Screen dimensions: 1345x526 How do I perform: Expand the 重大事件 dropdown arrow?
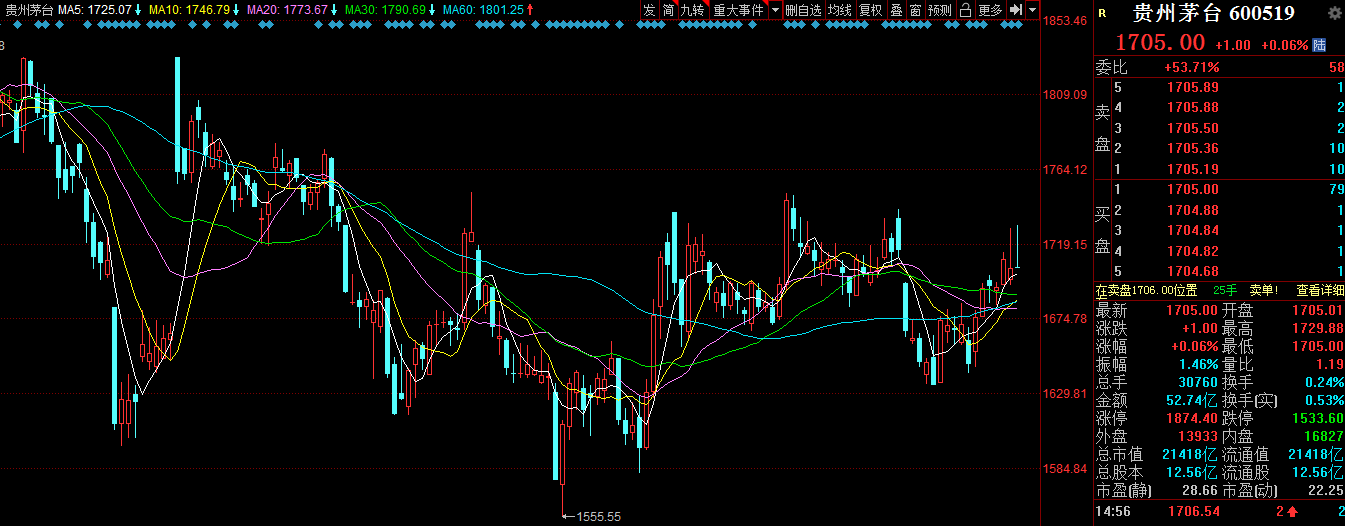click(x=775, y=10)
